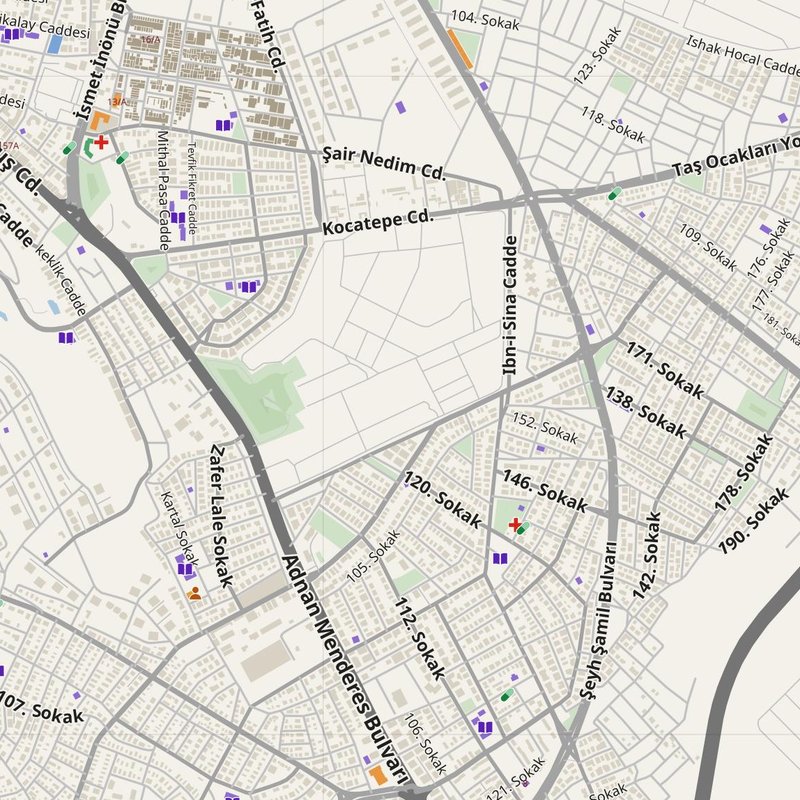Select the orange person icon near Kartal Sokak
This screenshot has width=800, height=800.
(194, 593)
